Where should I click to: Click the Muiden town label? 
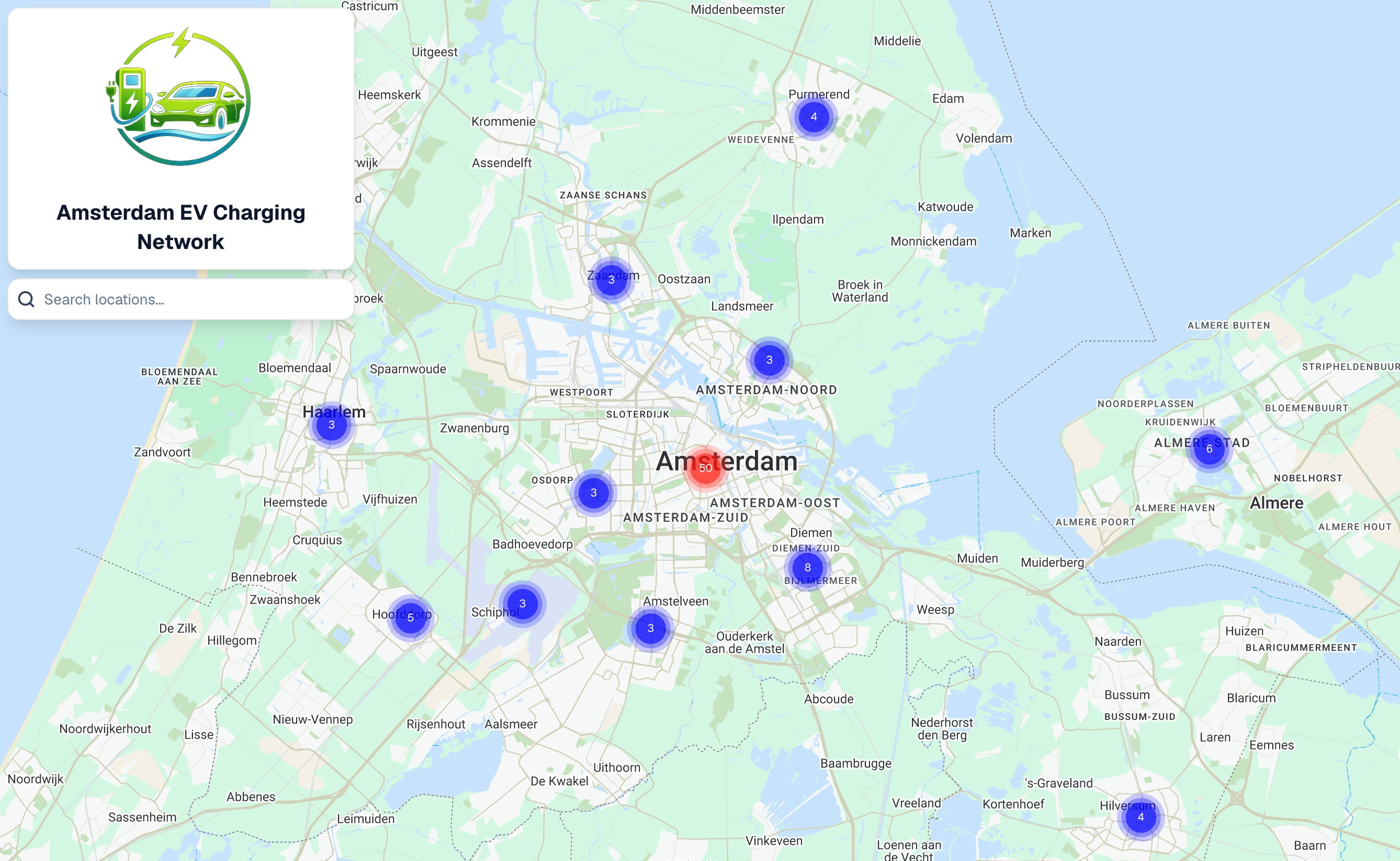977,559
